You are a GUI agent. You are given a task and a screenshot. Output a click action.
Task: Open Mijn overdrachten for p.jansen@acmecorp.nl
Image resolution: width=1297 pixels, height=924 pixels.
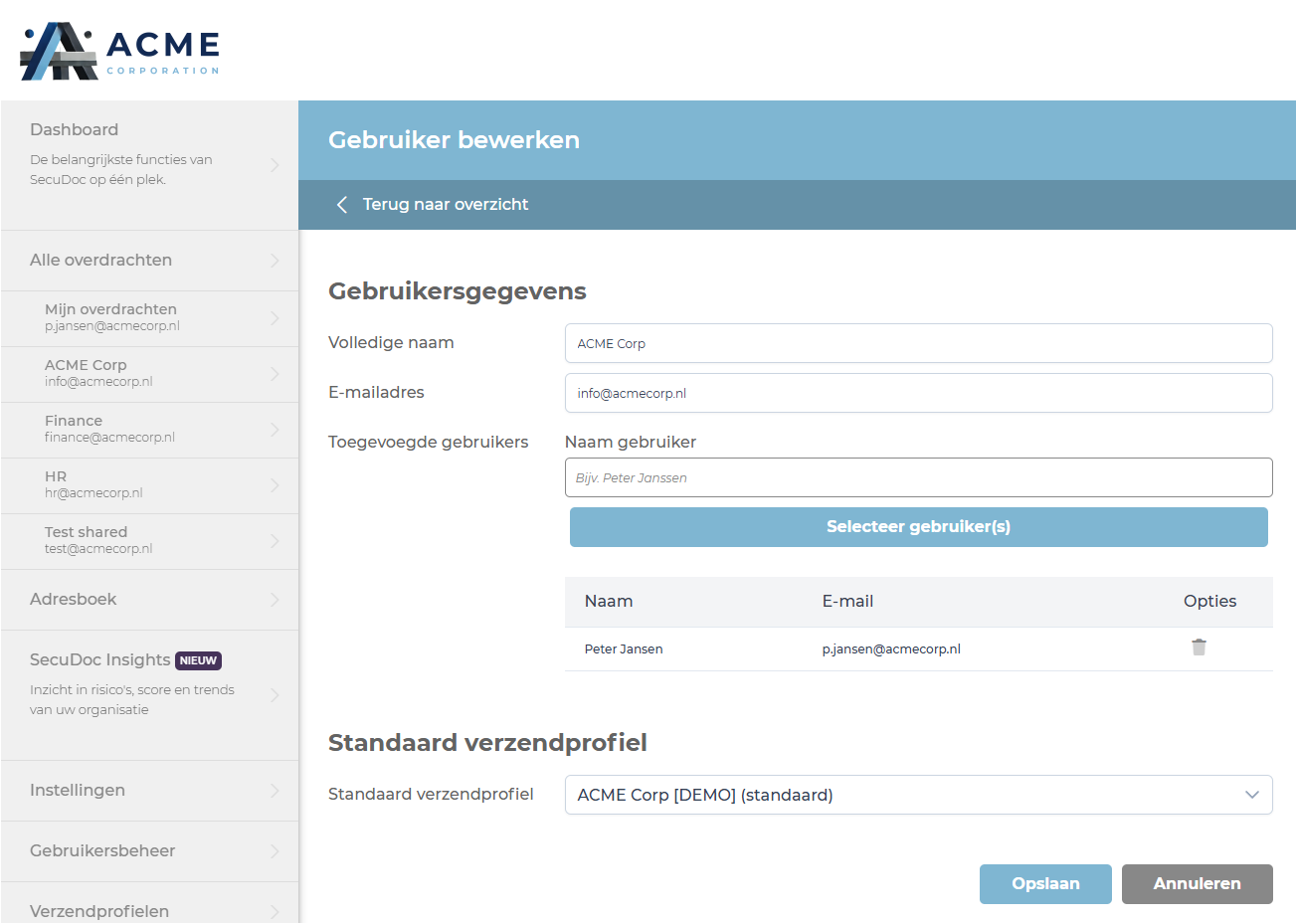tap(149, 318)
